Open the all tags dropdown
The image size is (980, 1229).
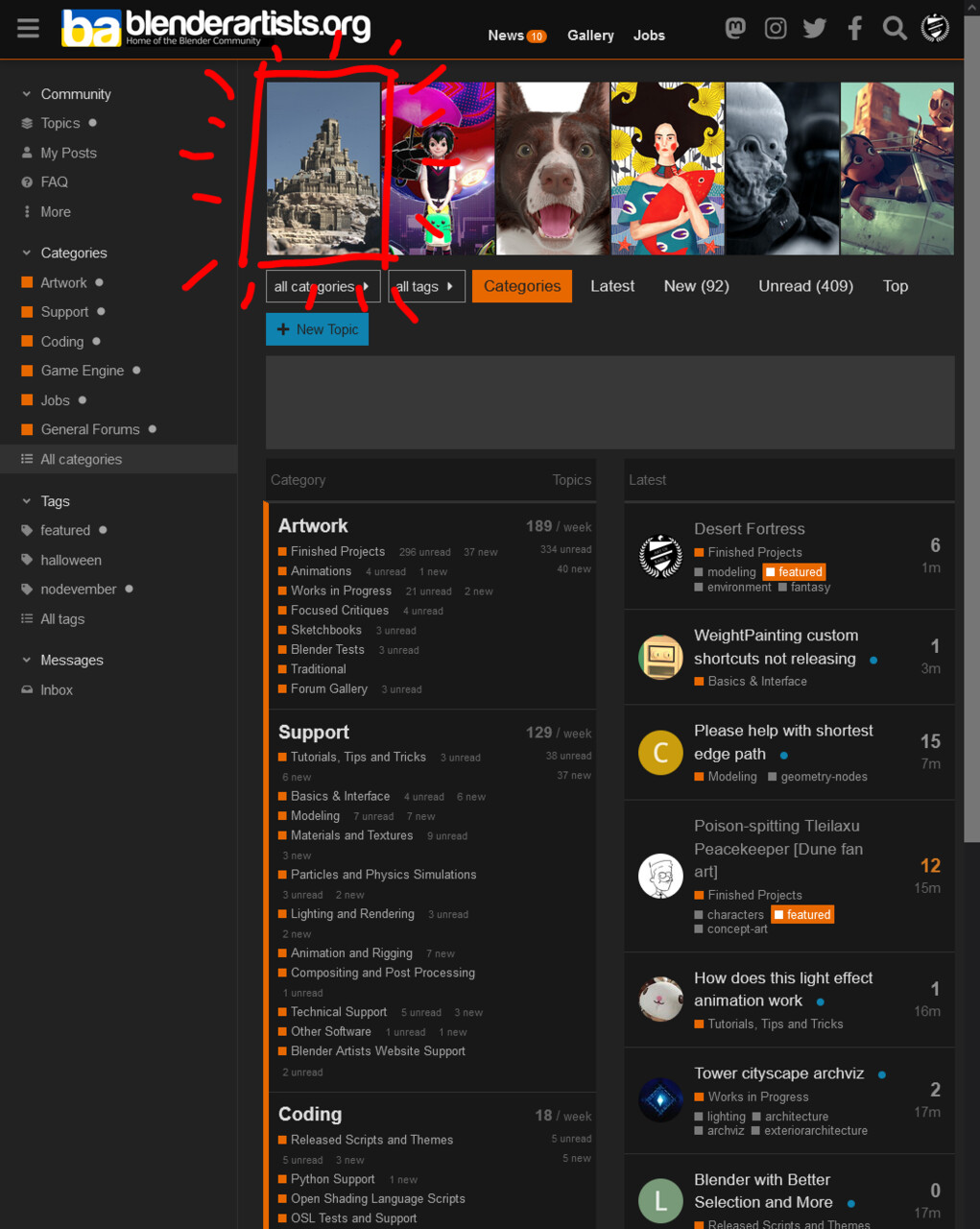(426, 286)
